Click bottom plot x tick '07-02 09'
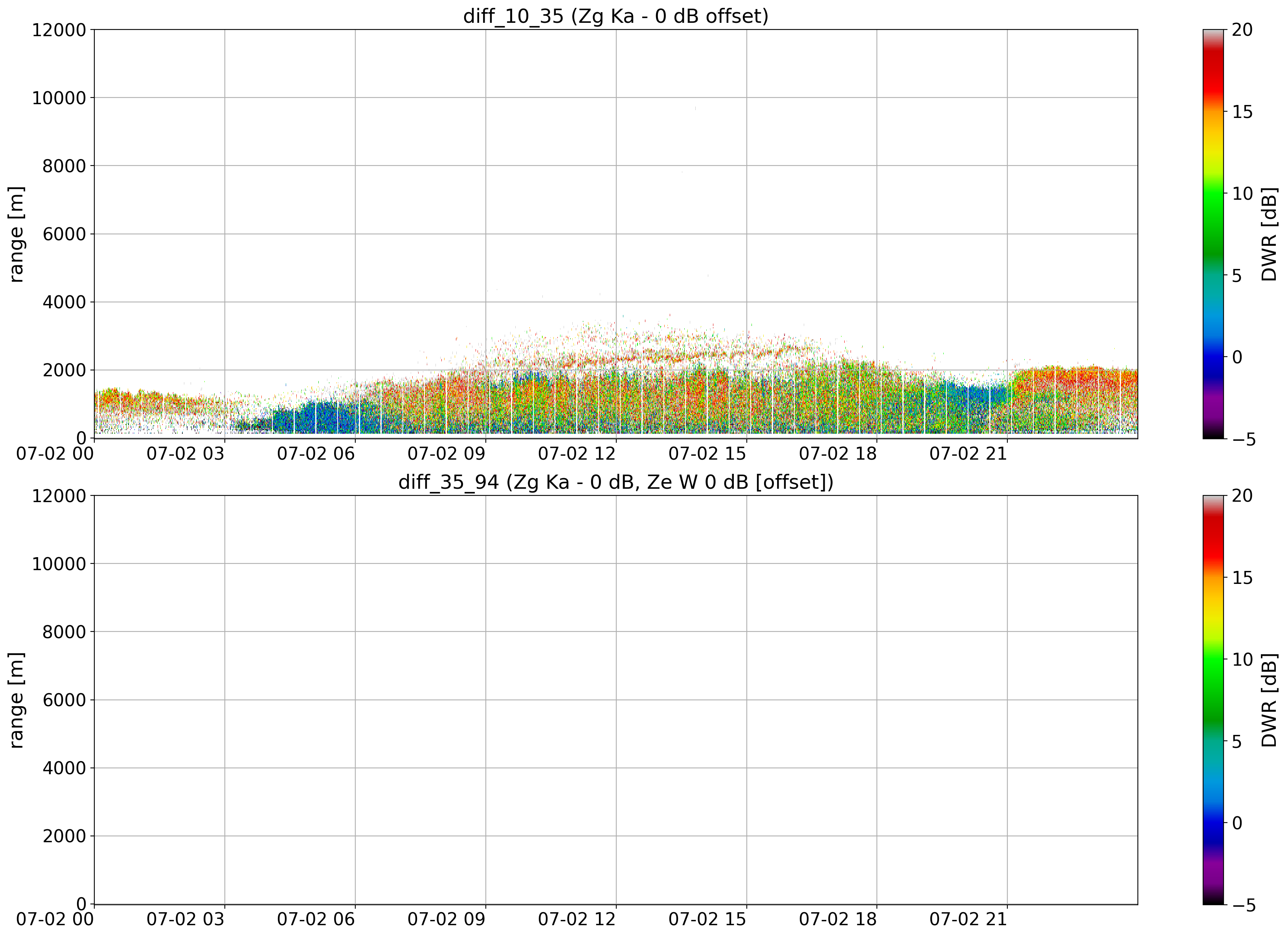 pos(446,919)
